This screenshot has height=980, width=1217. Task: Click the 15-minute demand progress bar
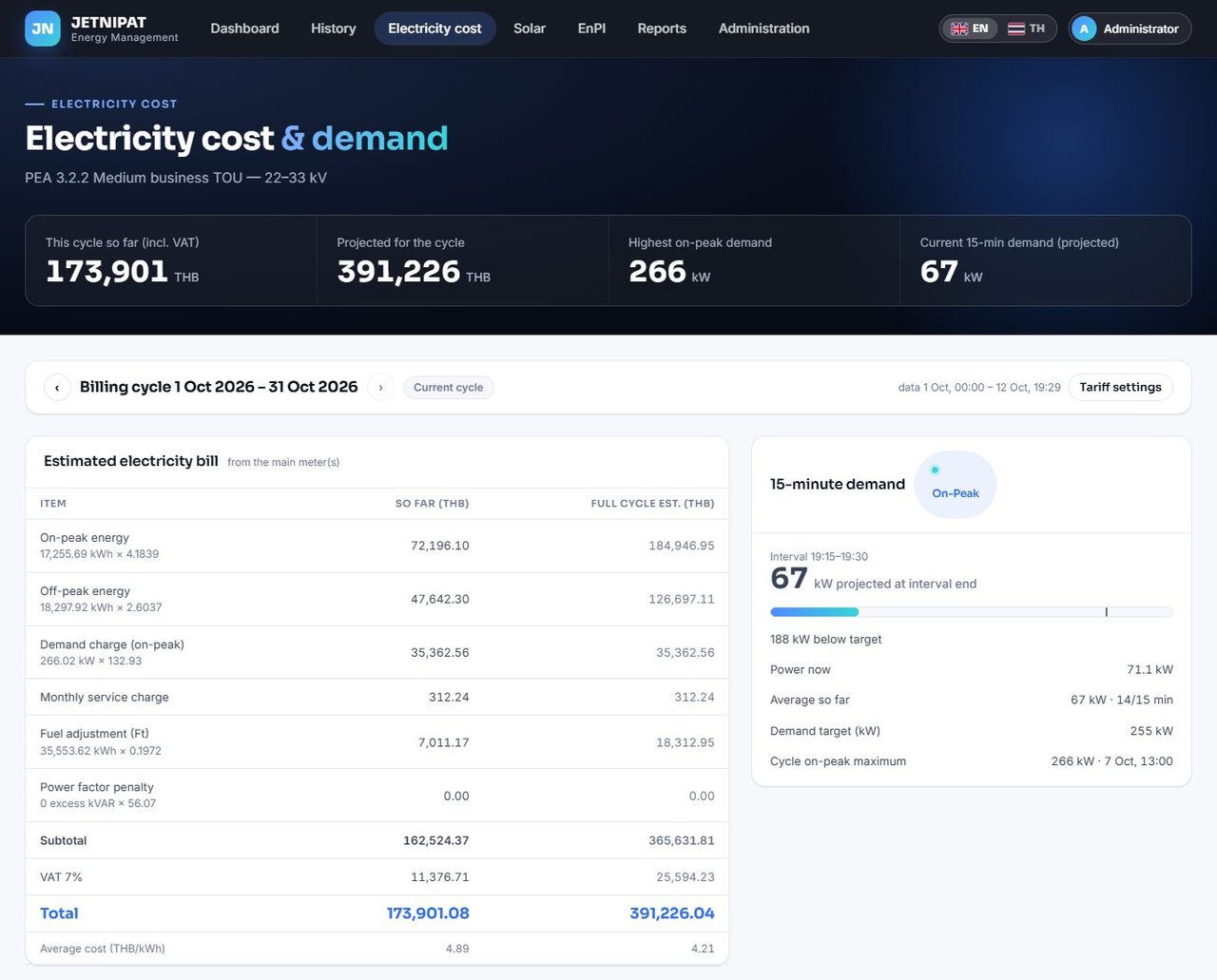click(972, 612)
